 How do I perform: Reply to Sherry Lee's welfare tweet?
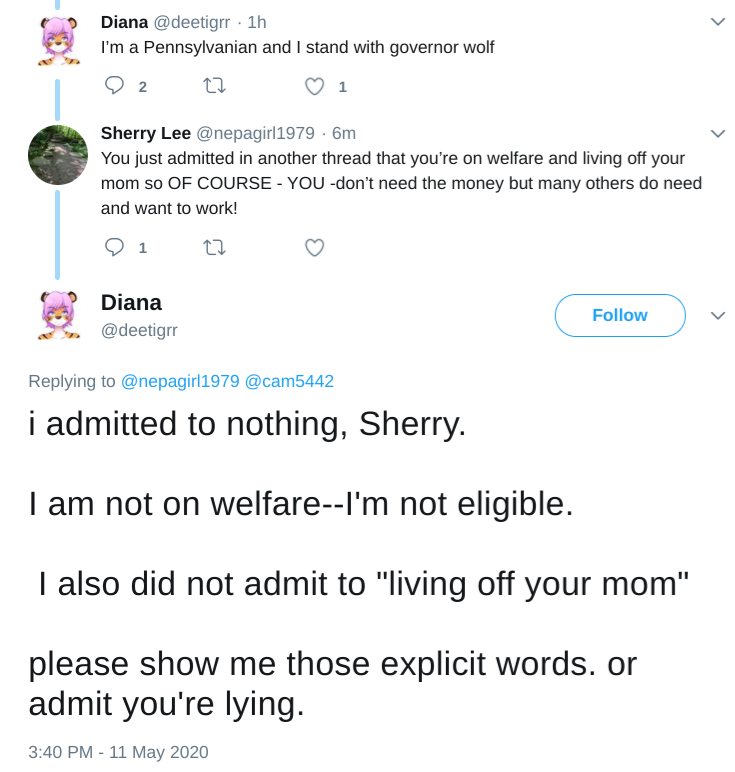coord(114,247)
